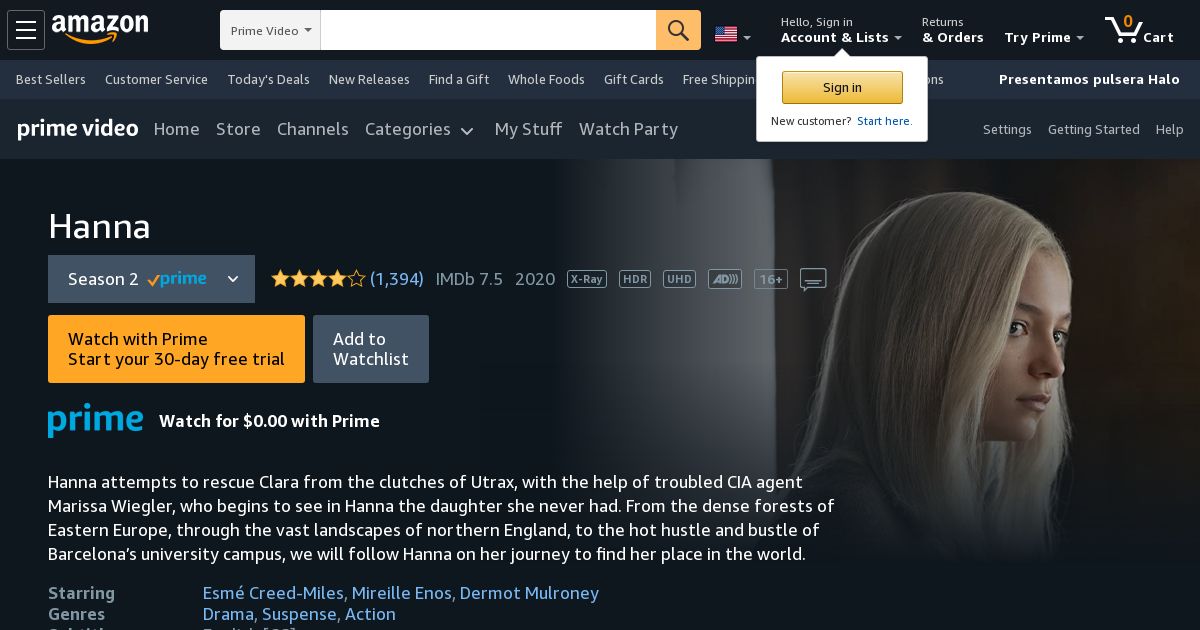Open the US flag language selector
Screen dimensions: 1200x630
(x=732, y=35)
